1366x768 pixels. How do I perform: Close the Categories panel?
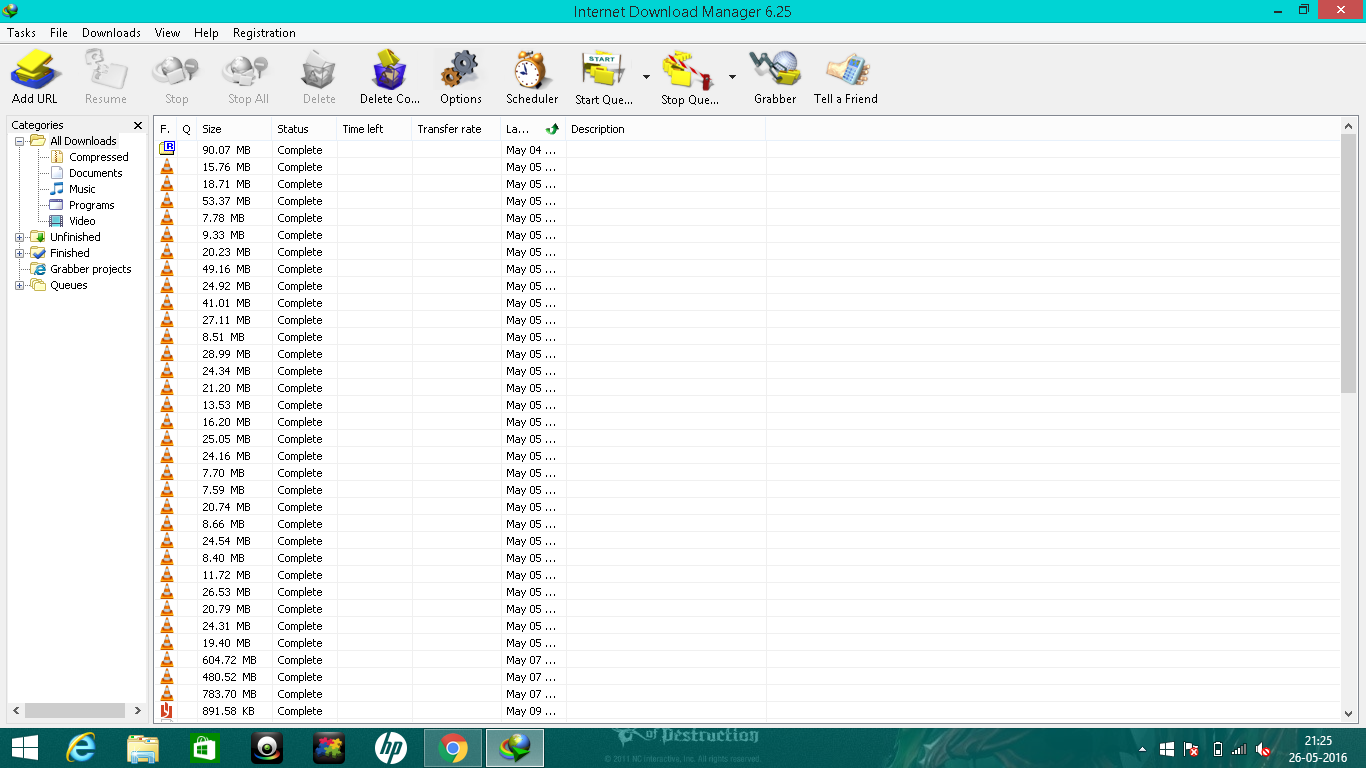click(x=138, y=125)
